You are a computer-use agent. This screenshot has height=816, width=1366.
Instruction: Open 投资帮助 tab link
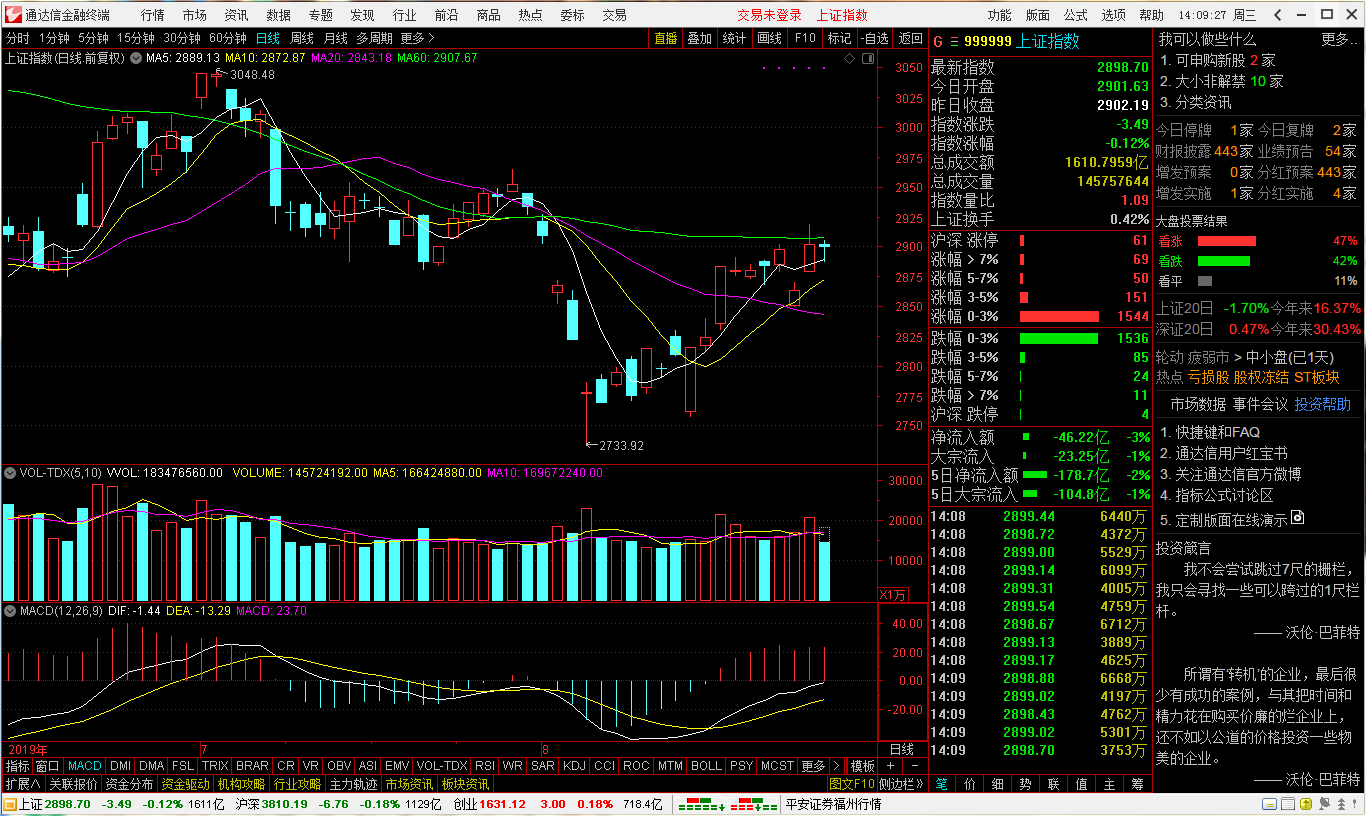(1322, 404)
